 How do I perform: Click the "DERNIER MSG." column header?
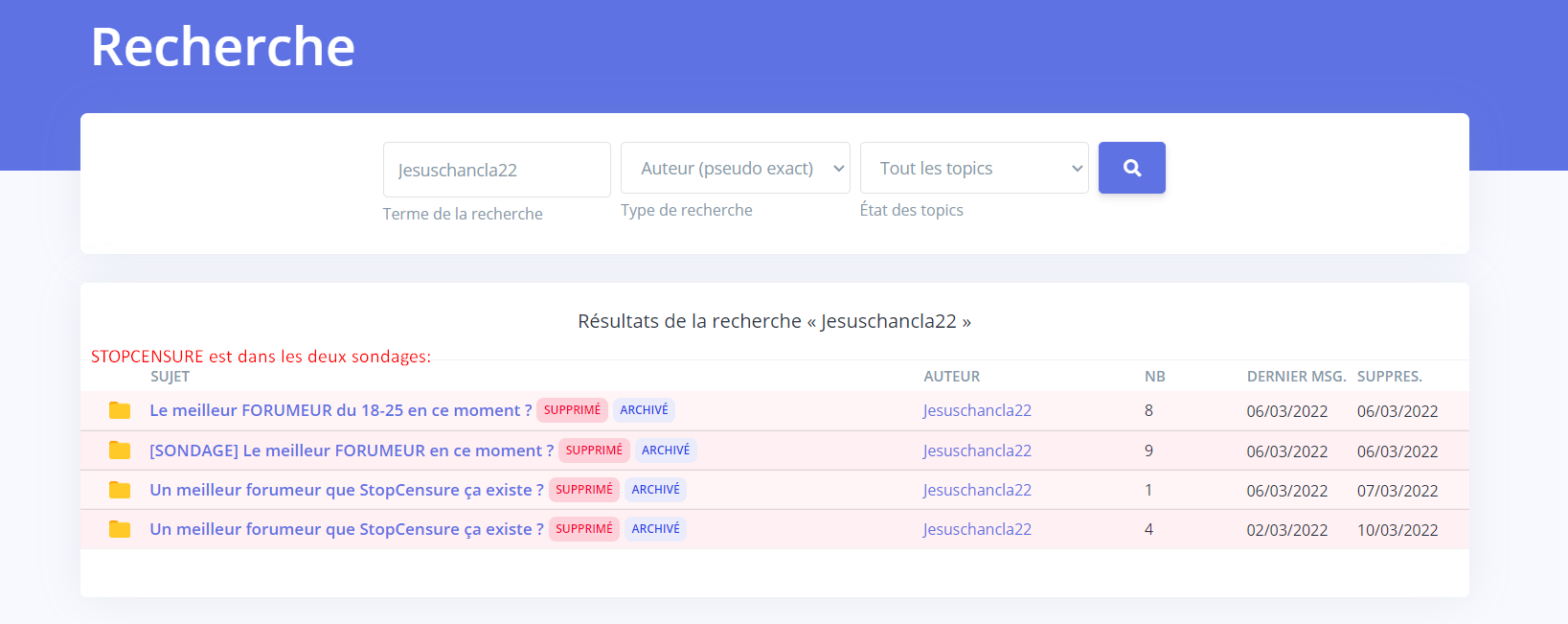(1297, 377)
